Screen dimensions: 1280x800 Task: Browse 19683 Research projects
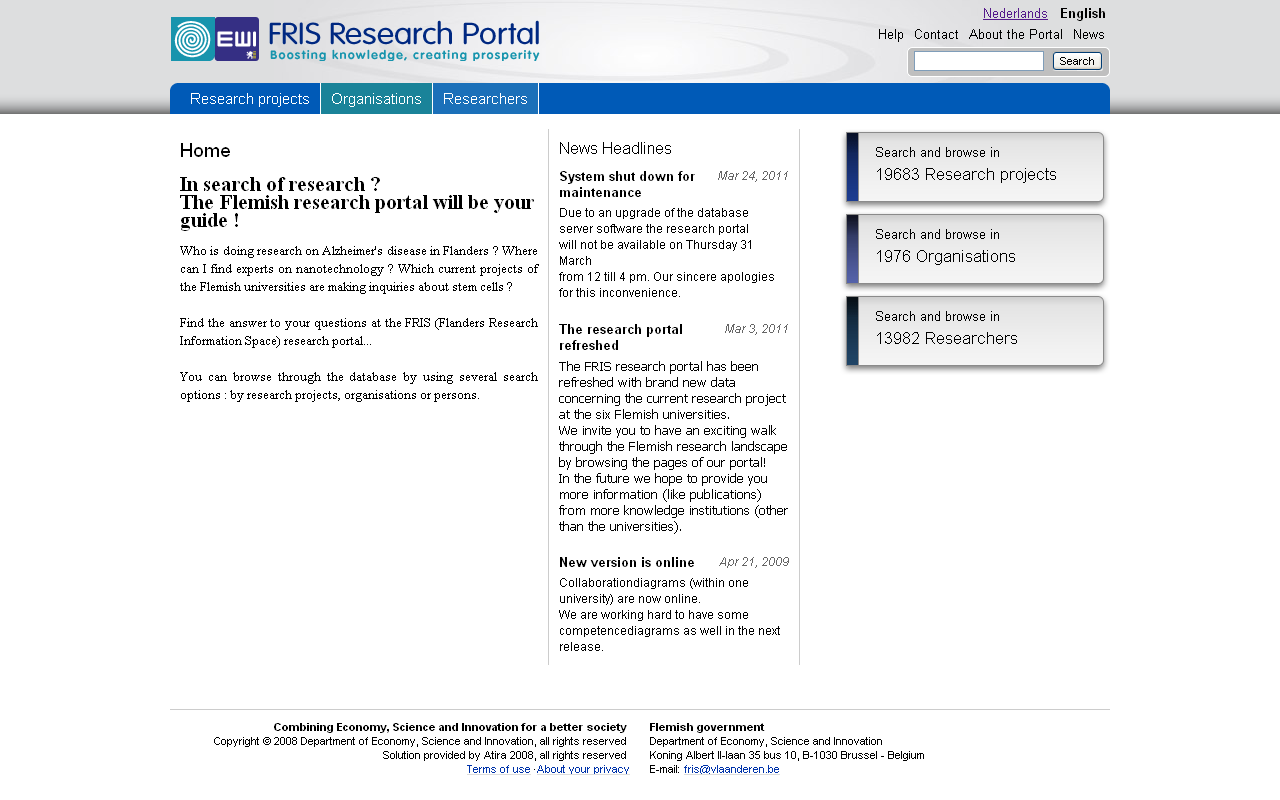pyautogui.click(x=975, y=166)
